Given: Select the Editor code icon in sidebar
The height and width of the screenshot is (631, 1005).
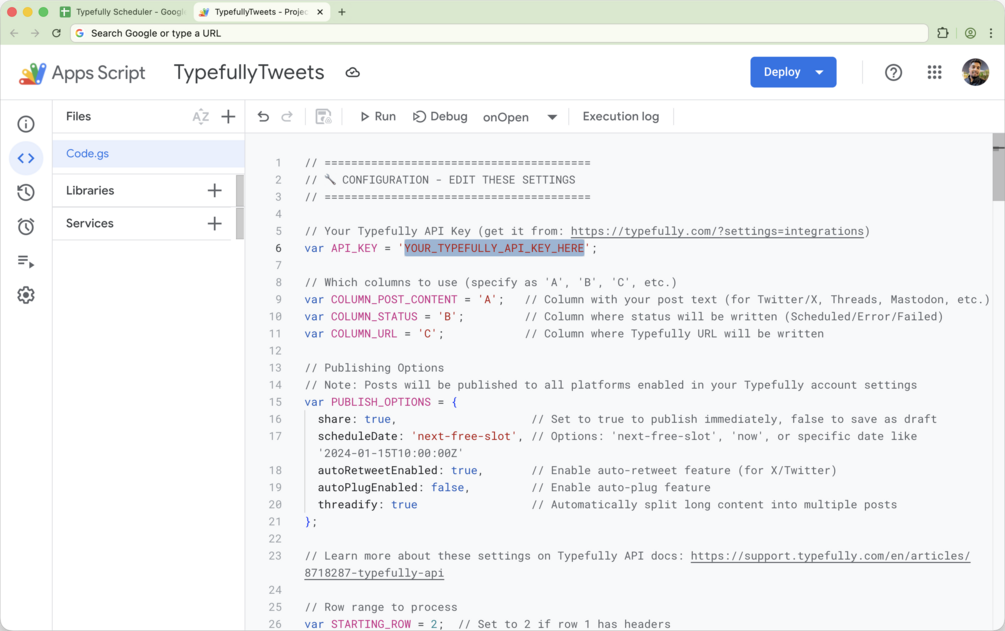Looking at the screenshot, I should coord(26,158).
